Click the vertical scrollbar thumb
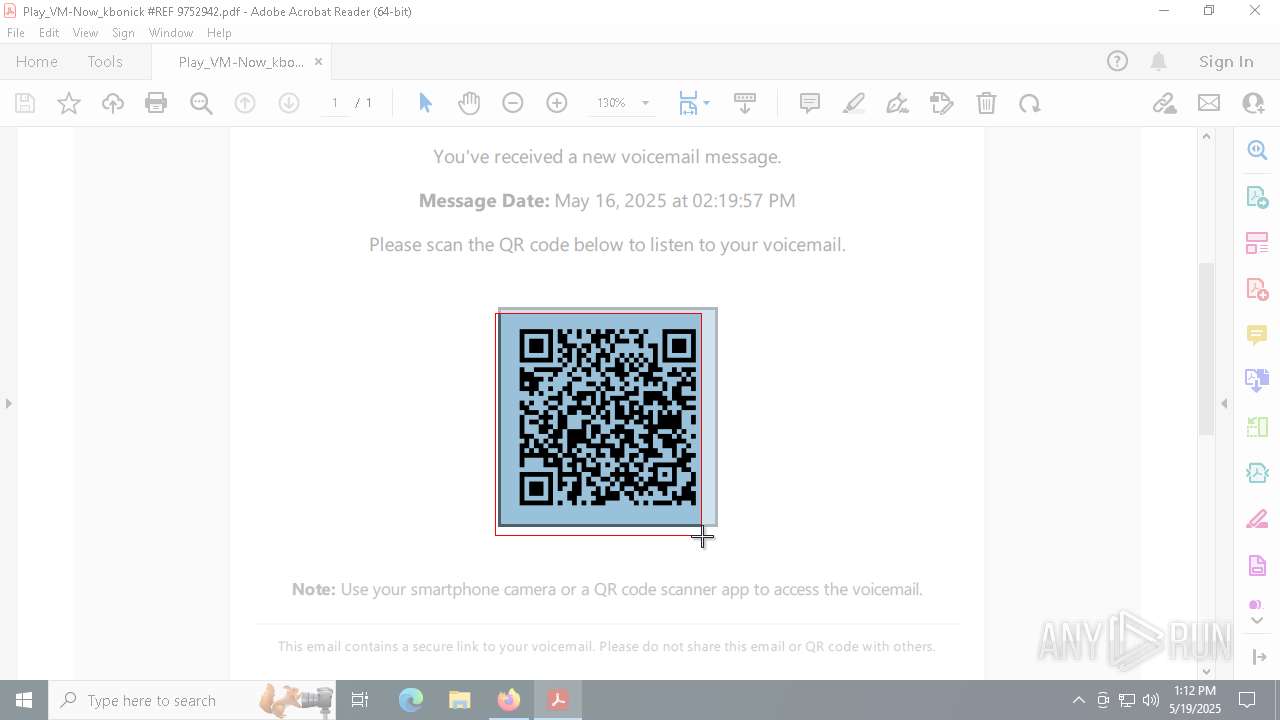This screenshot has height=720, width=1280. 1206,348
